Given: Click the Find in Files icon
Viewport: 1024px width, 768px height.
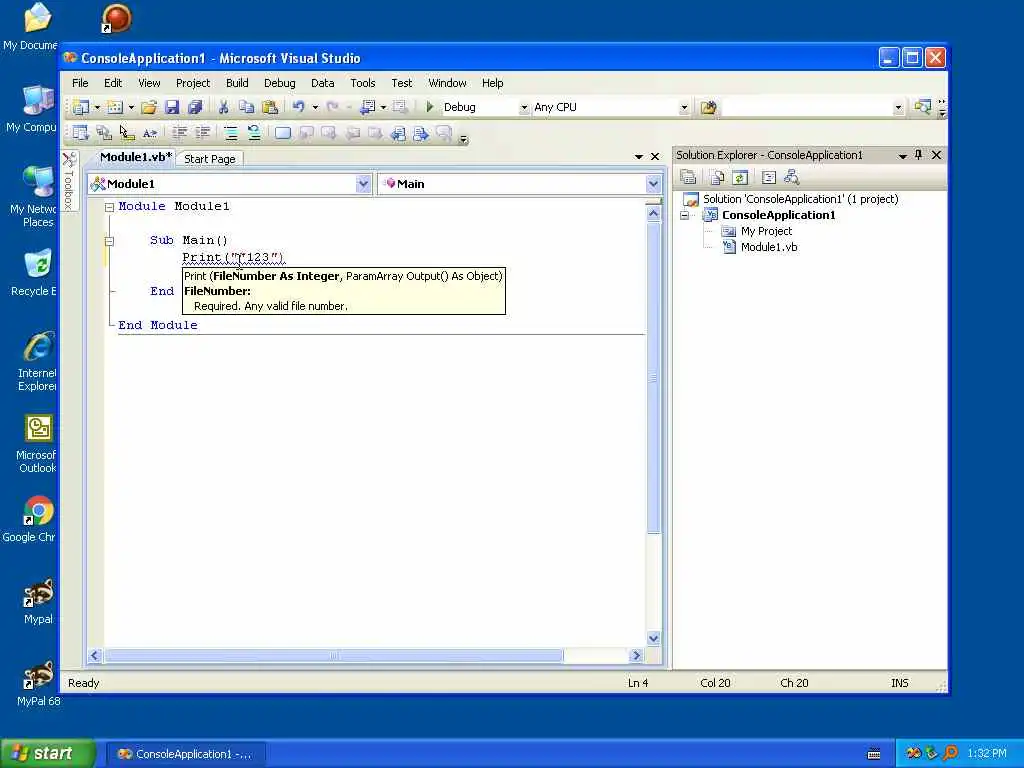Looking at the screenshot, I should point(709,107).
